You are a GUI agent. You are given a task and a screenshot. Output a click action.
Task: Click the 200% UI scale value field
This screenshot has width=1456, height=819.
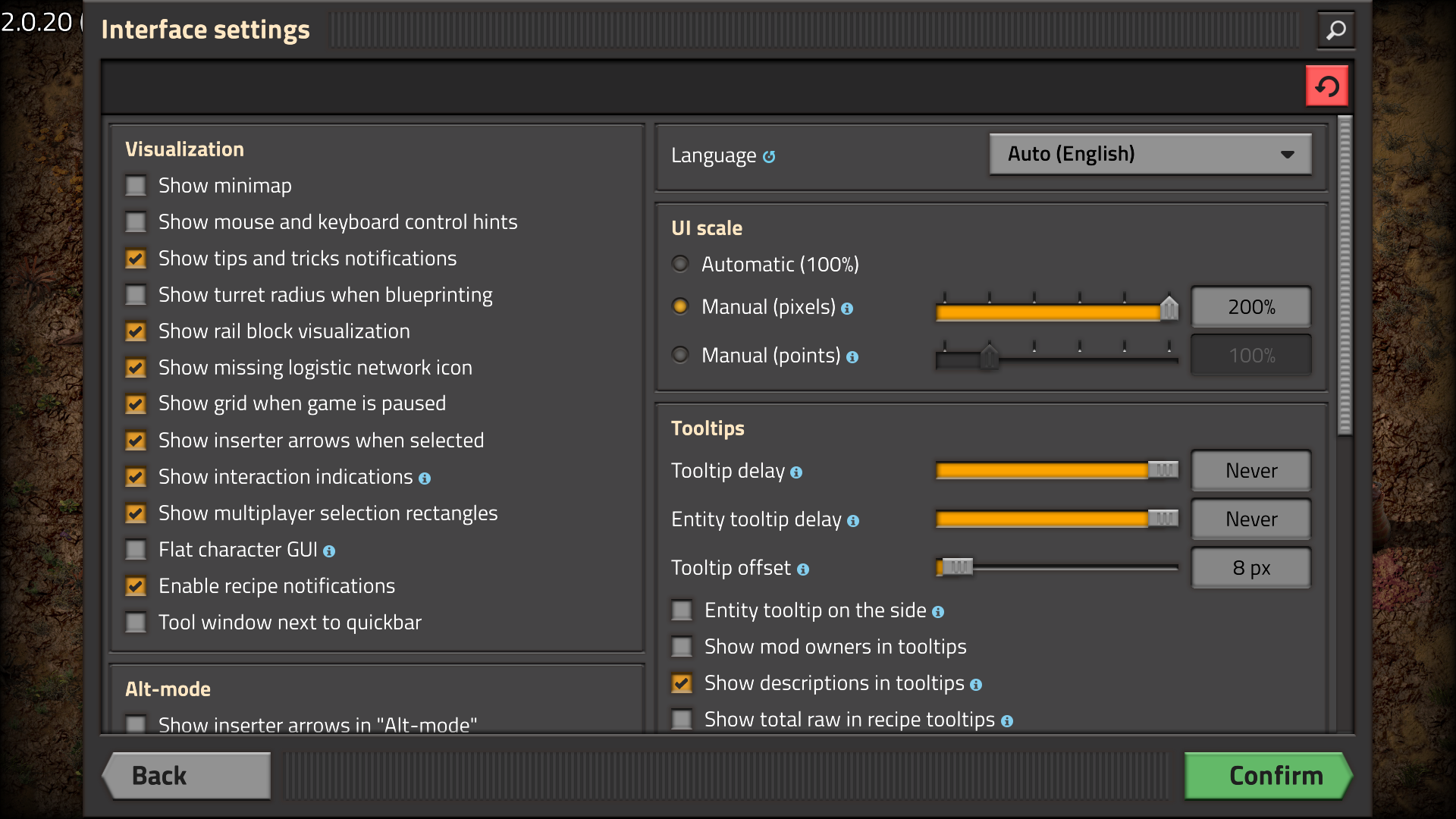click(1250, 307)
